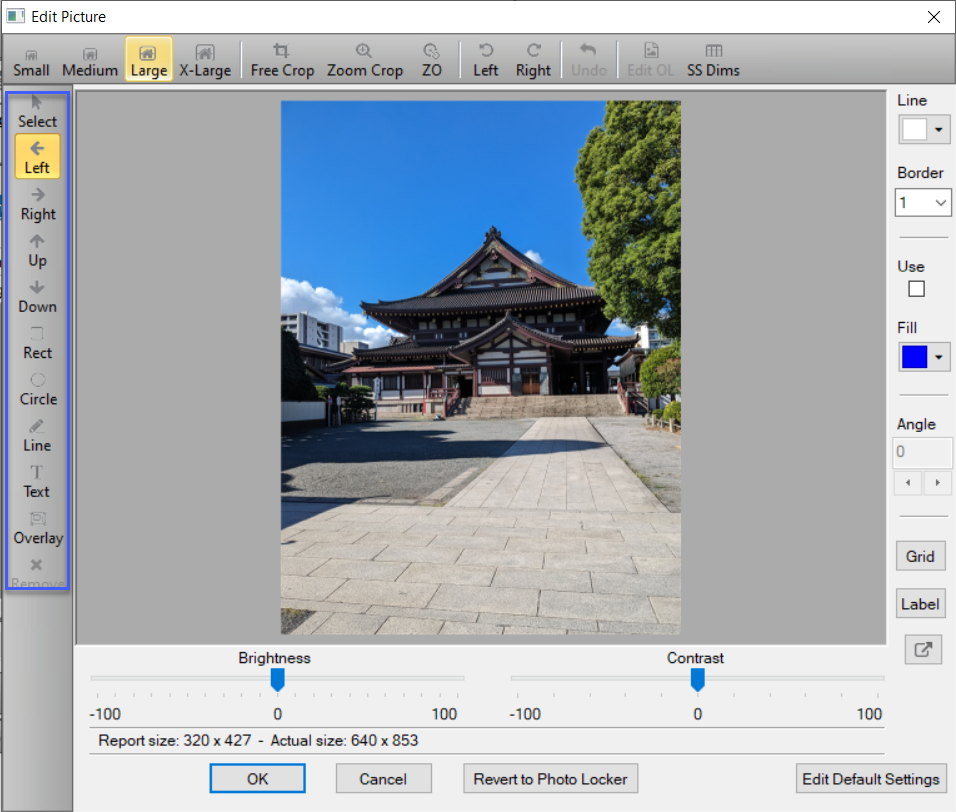
Task: Rotate picture using toolbar Left icon
Action: [x=486, y=60]
